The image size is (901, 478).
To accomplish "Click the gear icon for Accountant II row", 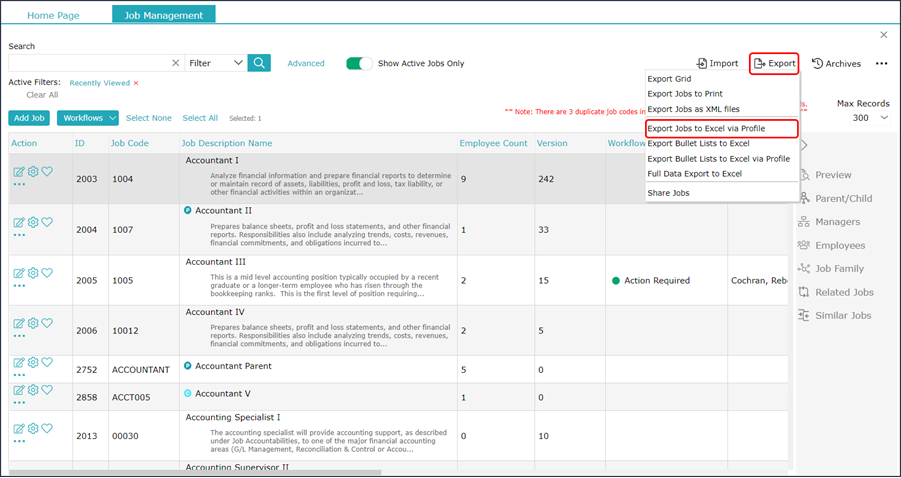I will 33,222.
